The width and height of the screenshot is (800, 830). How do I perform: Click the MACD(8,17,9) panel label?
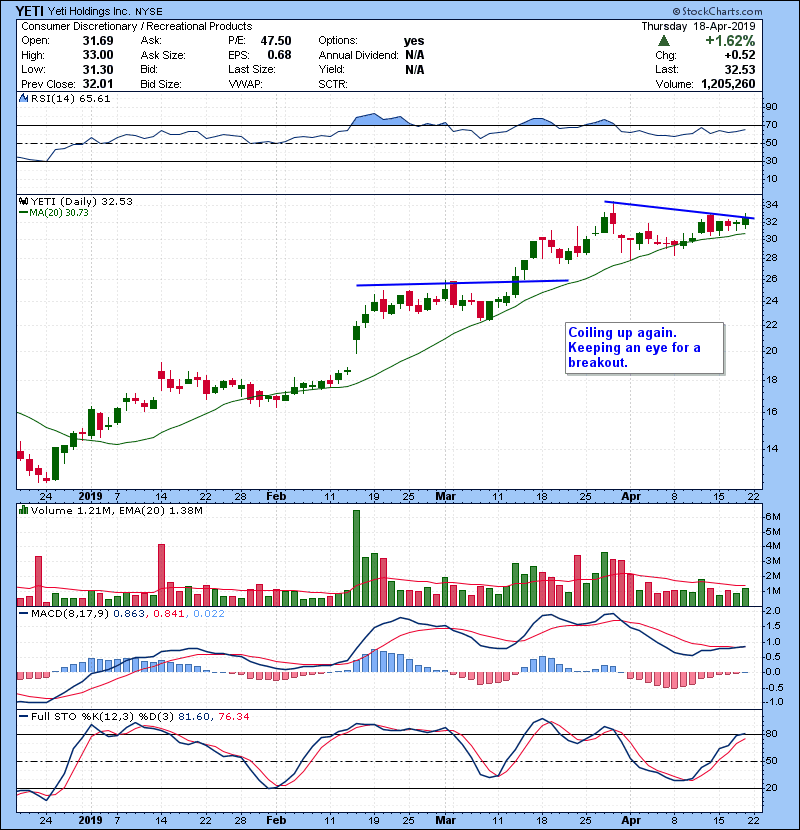click(70, 614)
